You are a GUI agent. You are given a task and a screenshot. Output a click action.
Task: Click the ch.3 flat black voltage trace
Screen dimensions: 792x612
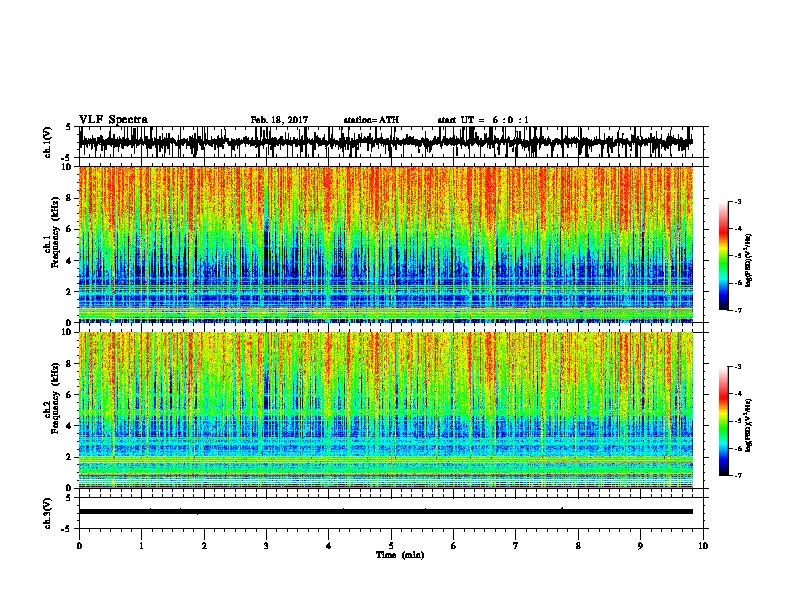tap(386, 512)
